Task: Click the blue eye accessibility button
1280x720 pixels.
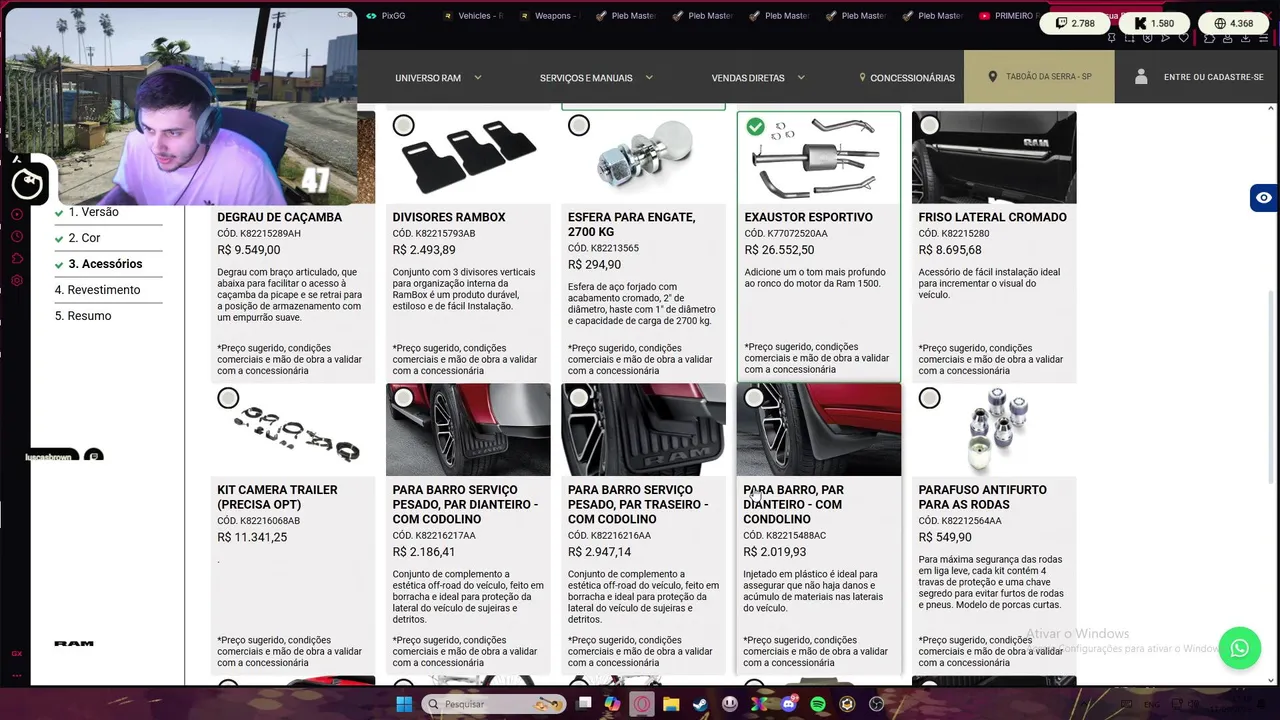Action: (1264, 198)
